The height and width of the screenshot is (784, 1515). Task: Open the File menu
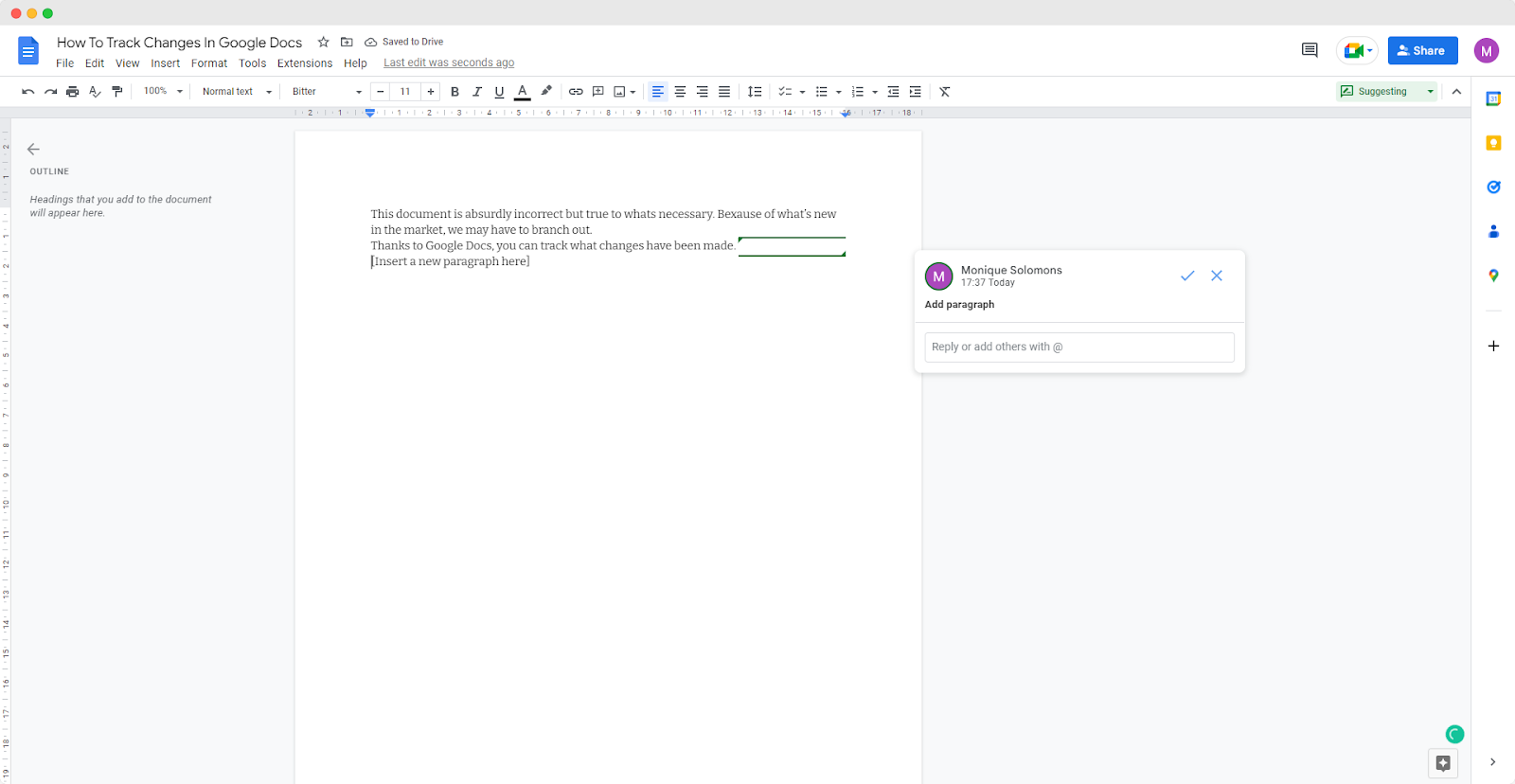click(x=64, y=63)
